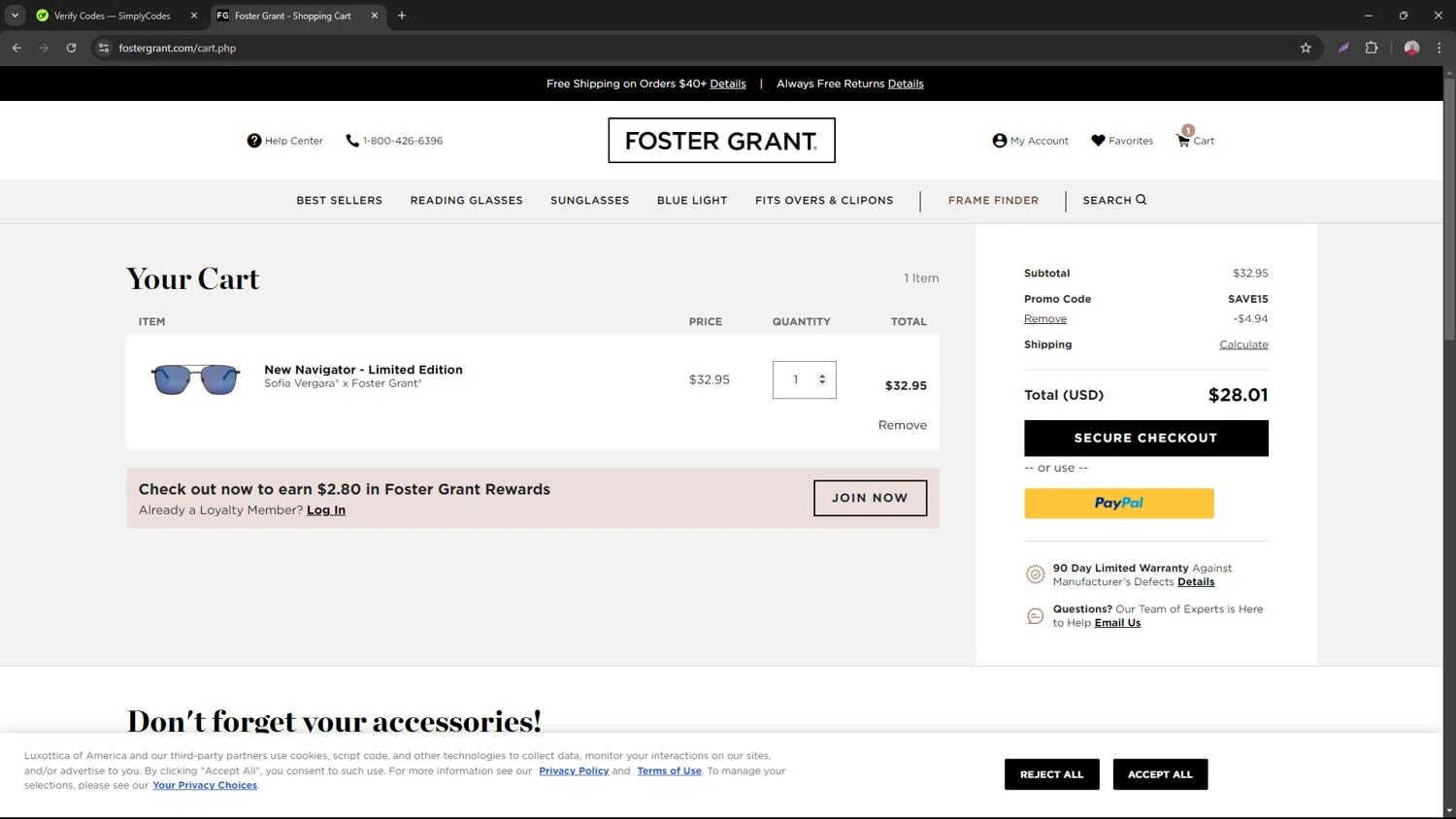The height and width of the screenshot is (819, 1456).
Task: Click the 90 Day Warranty badge icon
Action: pos(1035,574)
